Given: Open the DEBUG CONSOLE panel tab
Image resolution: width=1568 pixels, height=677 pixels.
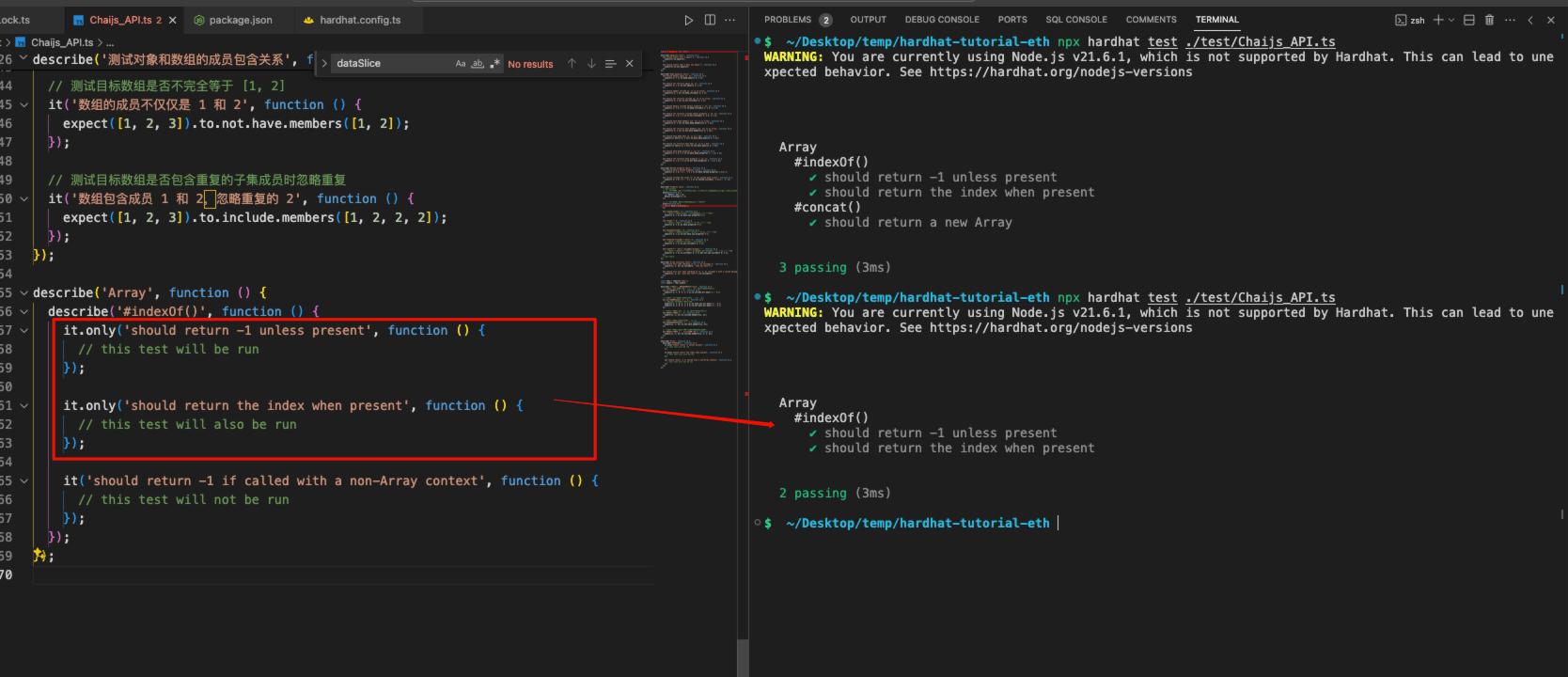Looking at the screenshot, I should pos(942,20).
